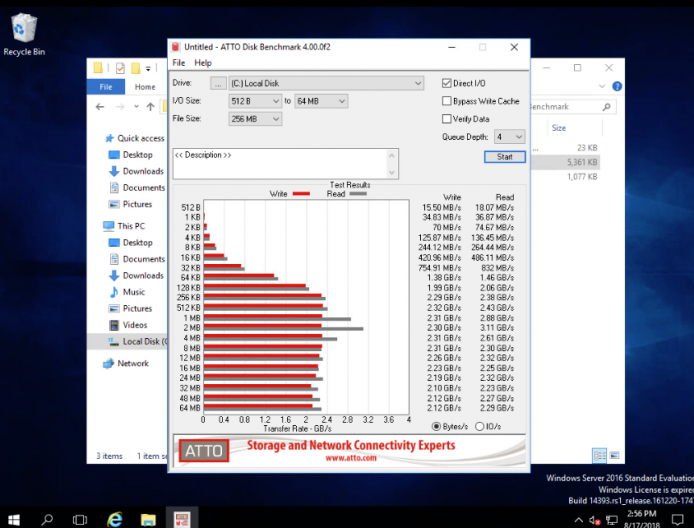Select Network in Explorer sidebar

tap(126, 363)
